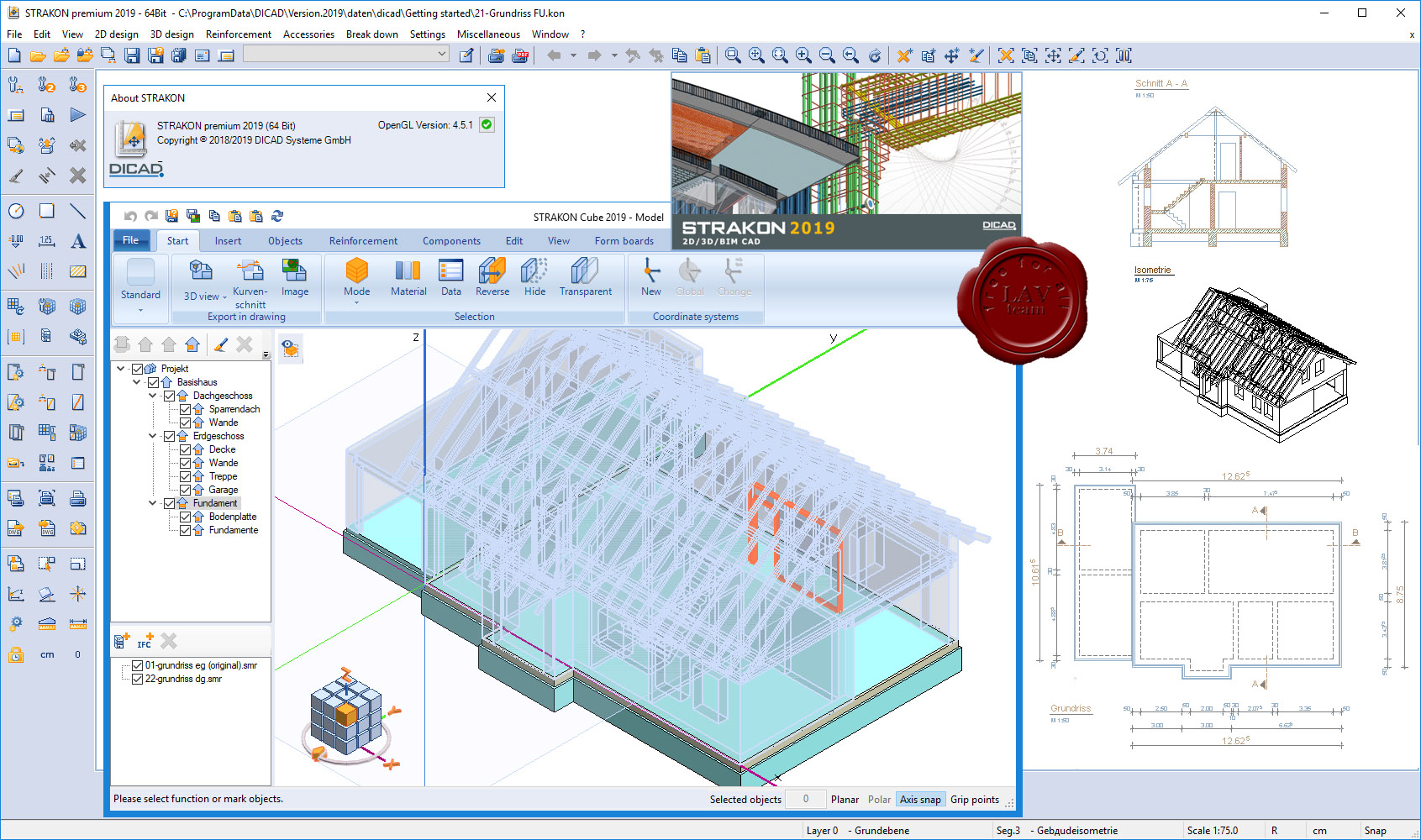
Task: Click the blue File button in Cube ribbon
Action: click(131, 240)
